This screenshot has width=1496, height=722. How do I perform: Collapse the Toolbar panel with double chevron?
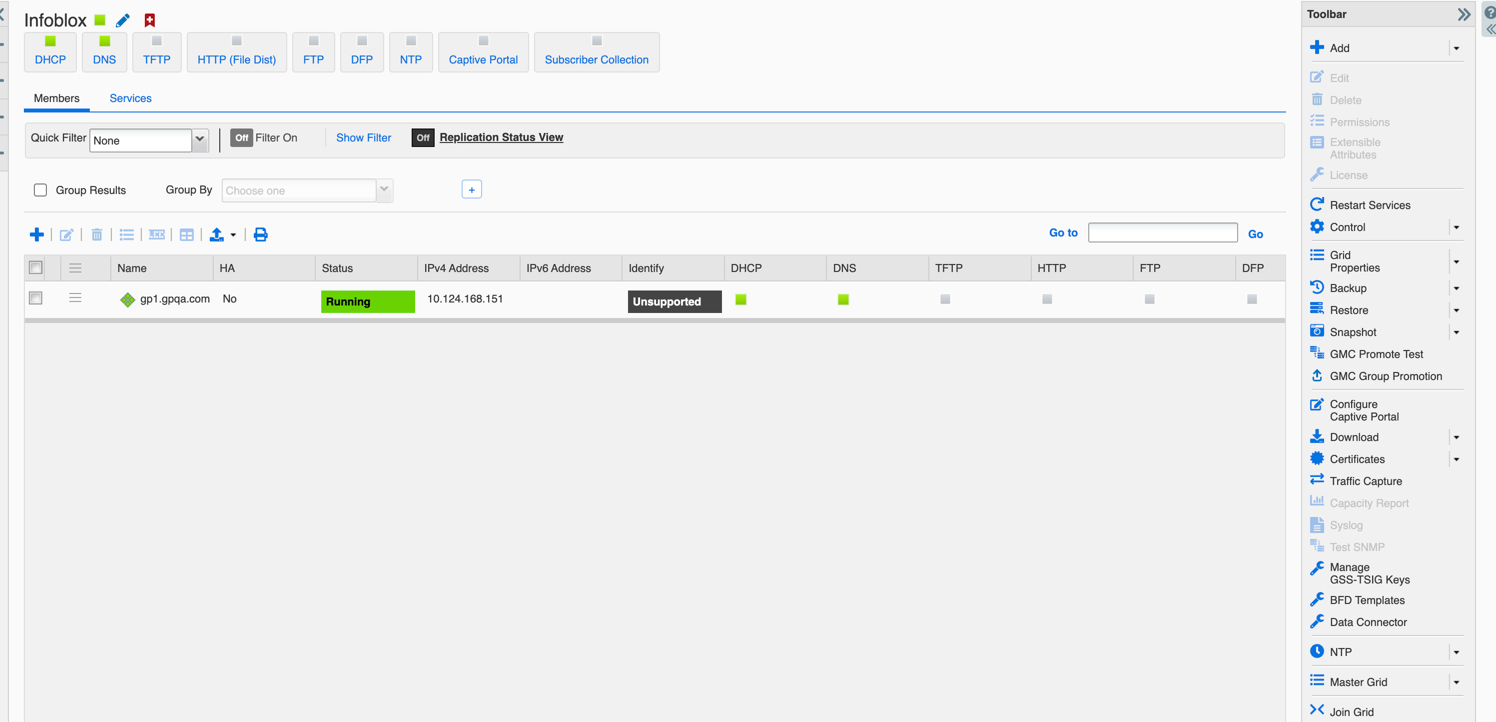[x=1463, y=14]
